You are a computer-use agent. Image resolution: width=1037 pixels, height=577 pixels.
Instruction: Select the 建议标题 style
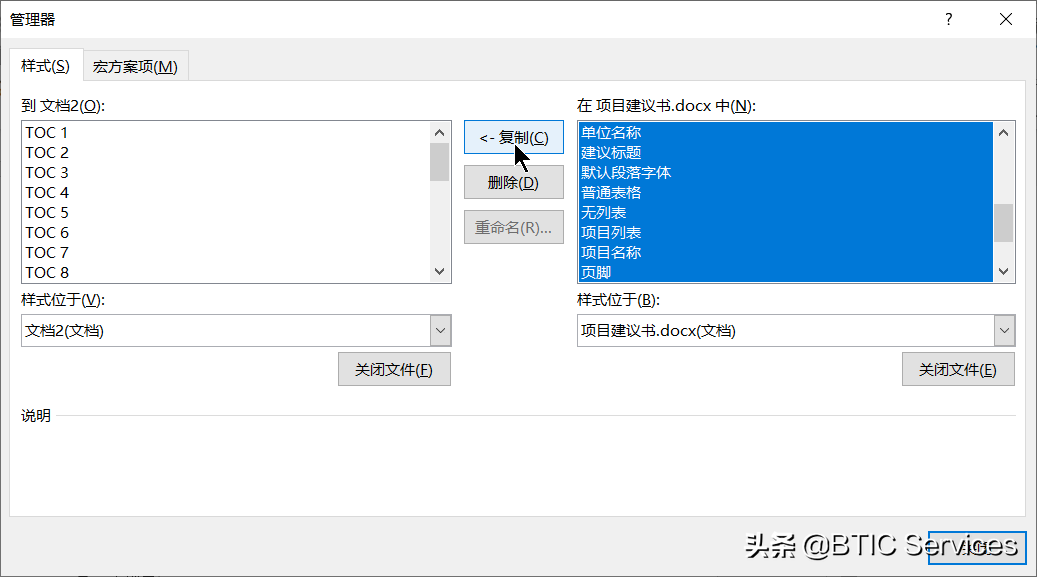[786, 152]
